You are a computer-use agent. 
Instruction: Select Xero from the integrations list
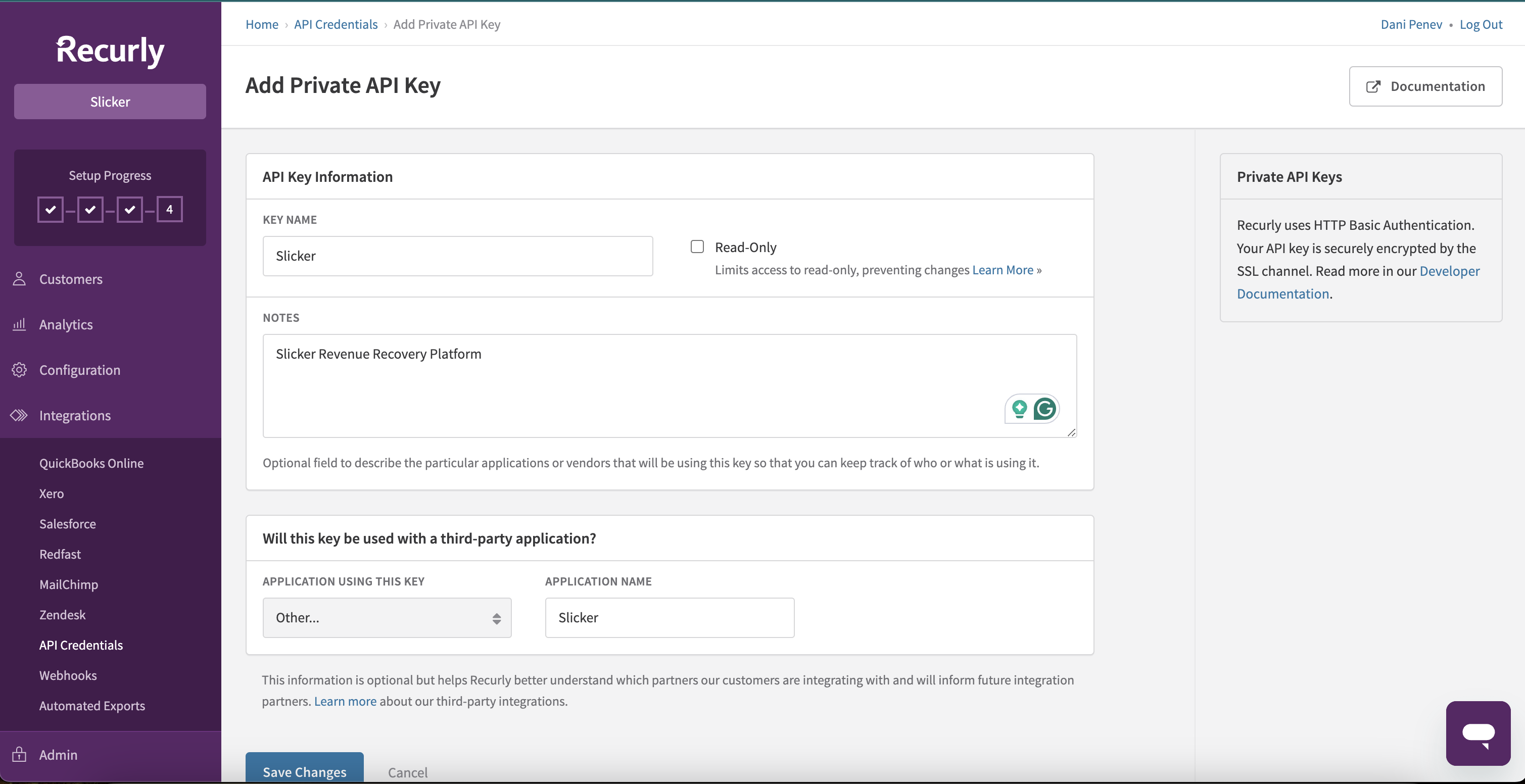[51, 493]
